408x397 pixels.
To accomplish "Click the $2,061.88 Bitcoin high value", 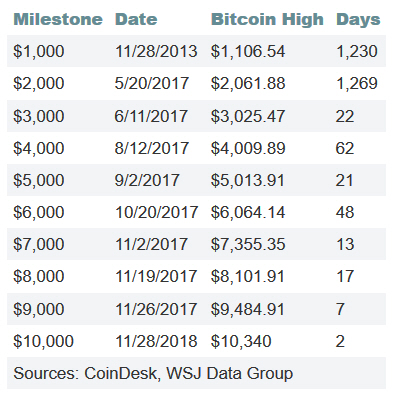I will tap(248, 83).
